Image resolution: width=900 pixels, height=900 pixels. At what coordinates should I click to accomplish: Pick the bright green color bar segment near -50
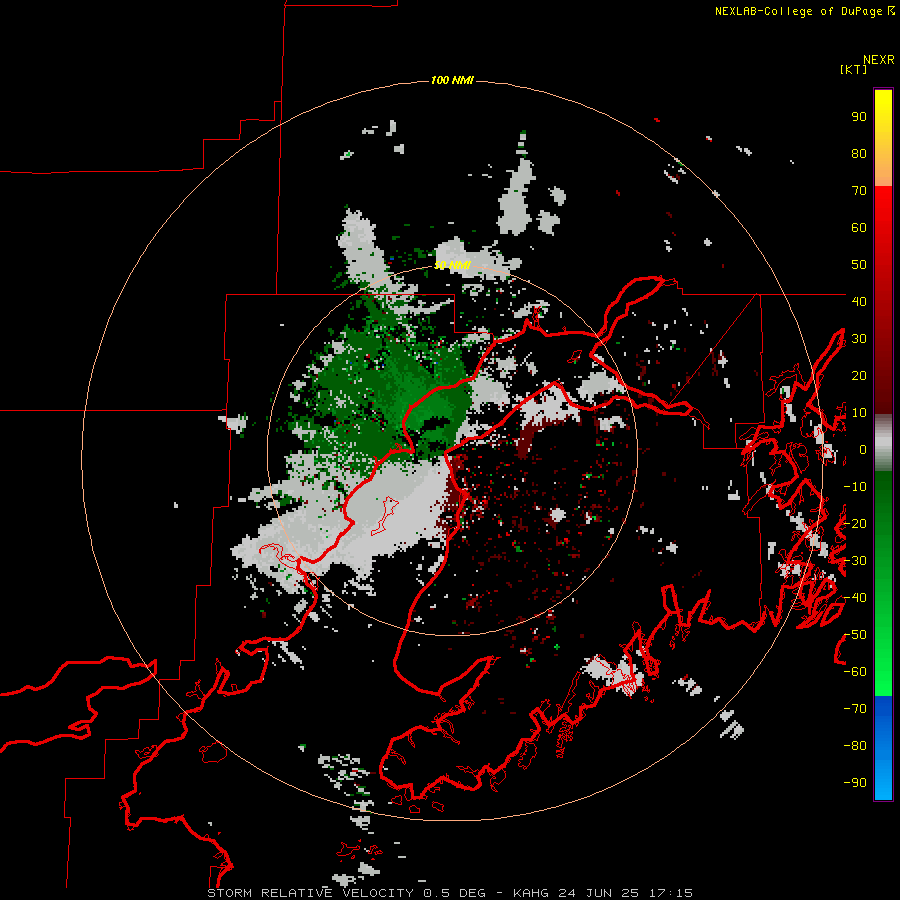[x=883, y=637]
